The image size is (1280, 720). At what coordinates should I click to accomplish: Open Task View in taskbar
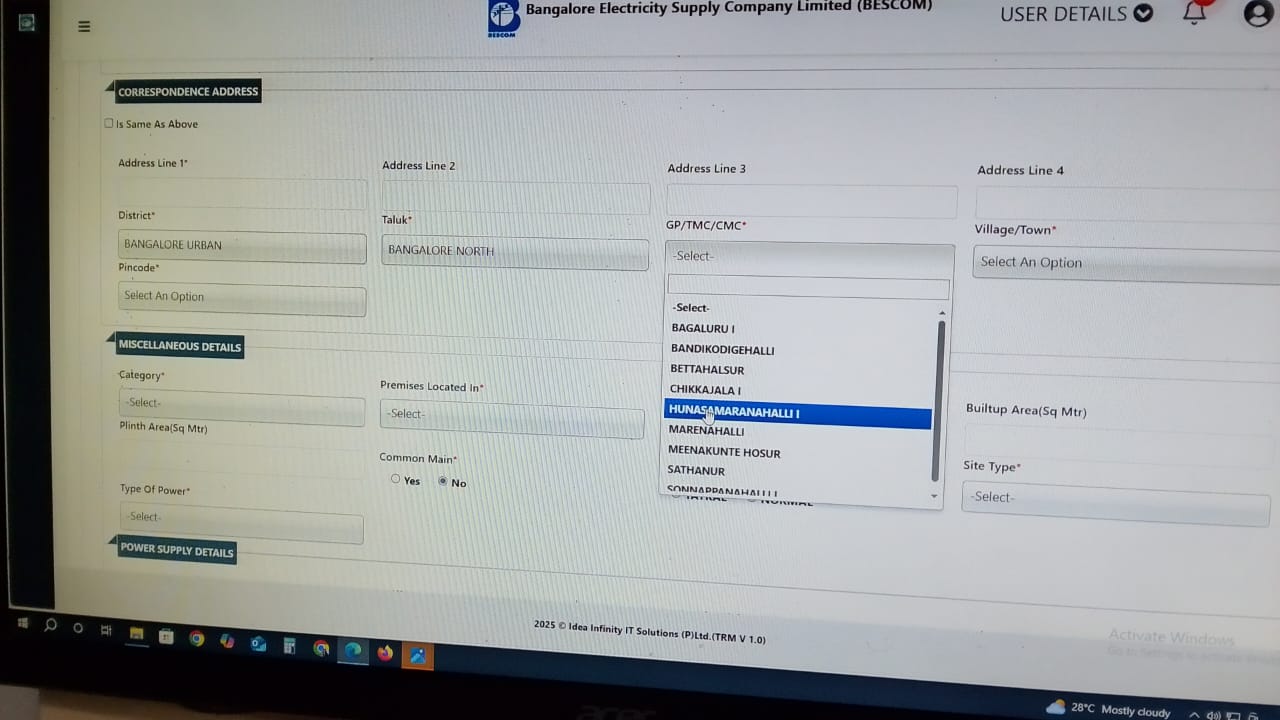tap(106, 631)
